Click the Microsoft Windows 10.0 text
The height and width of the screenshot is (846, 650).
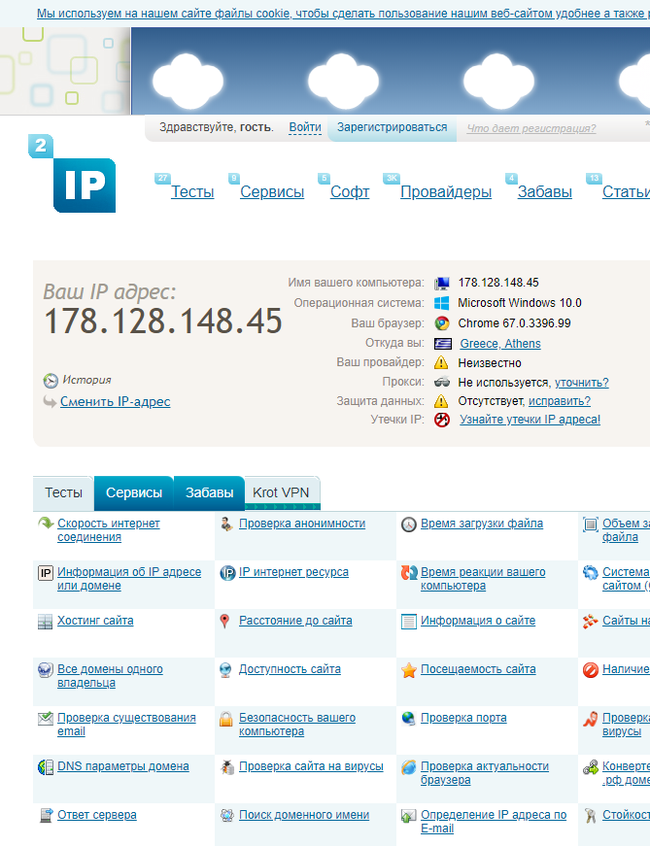click(519, 303)
